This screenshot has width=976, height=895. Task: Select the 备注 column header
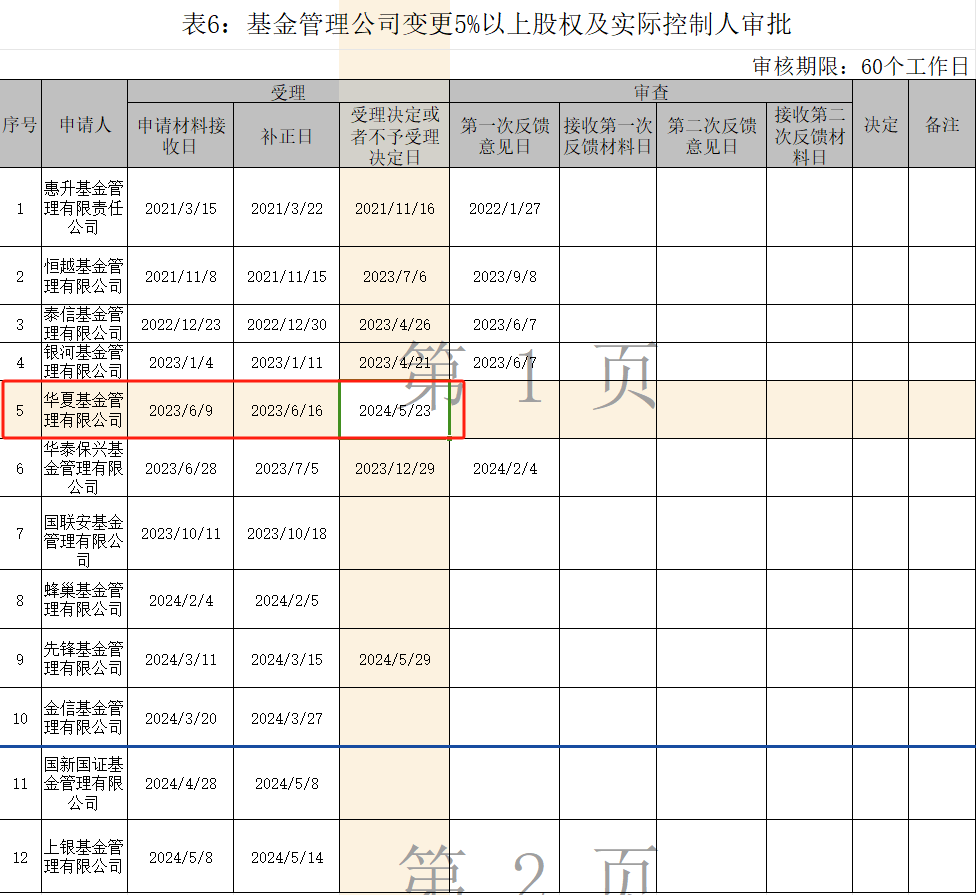(941, 125)
